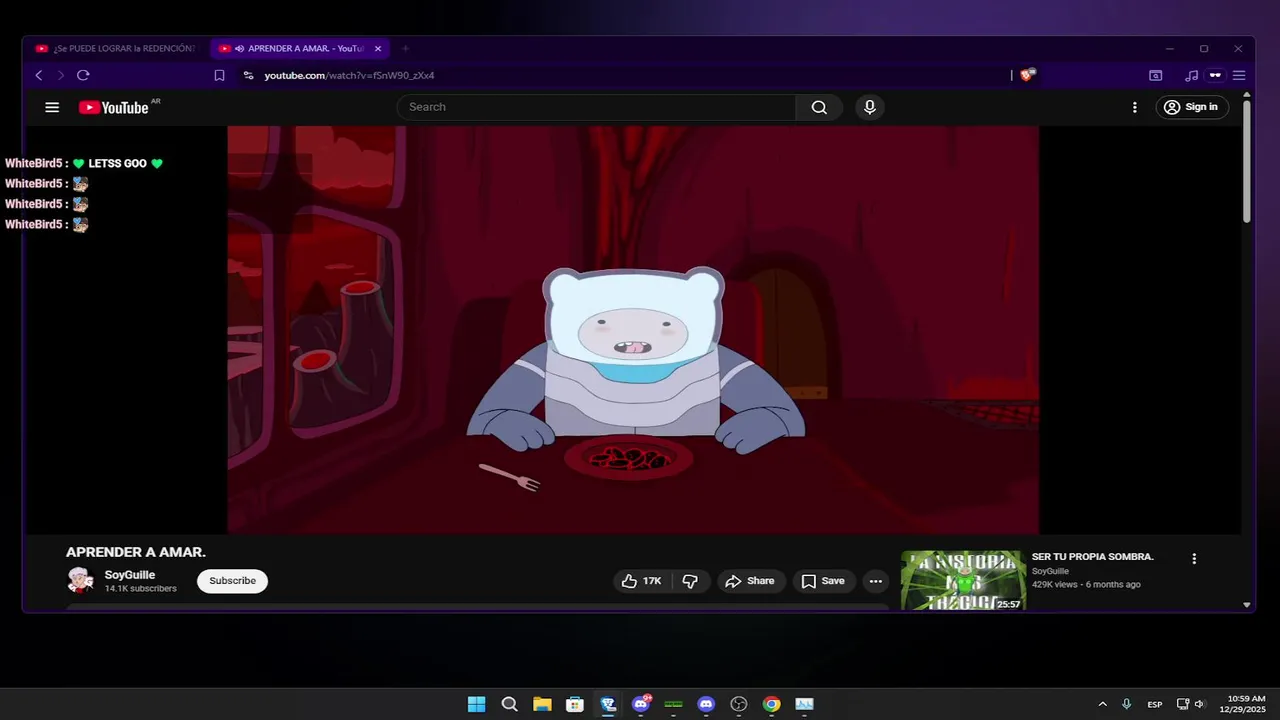Switch ESP input language
Viewport: 1280px width, 720px height.
tap(1155, 704)
